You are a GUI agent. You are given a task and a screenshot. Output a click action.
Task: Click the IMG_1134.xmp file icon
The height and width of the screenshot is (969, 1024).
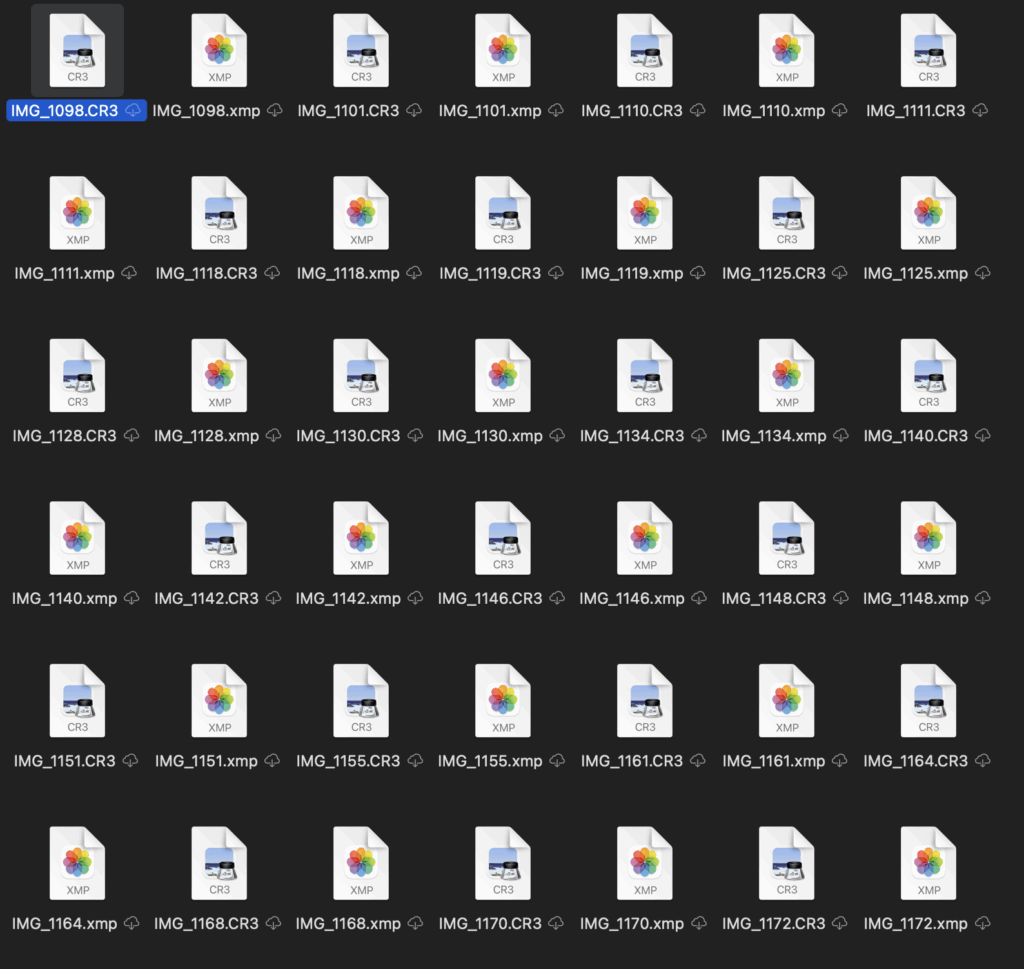click(787, 375)
